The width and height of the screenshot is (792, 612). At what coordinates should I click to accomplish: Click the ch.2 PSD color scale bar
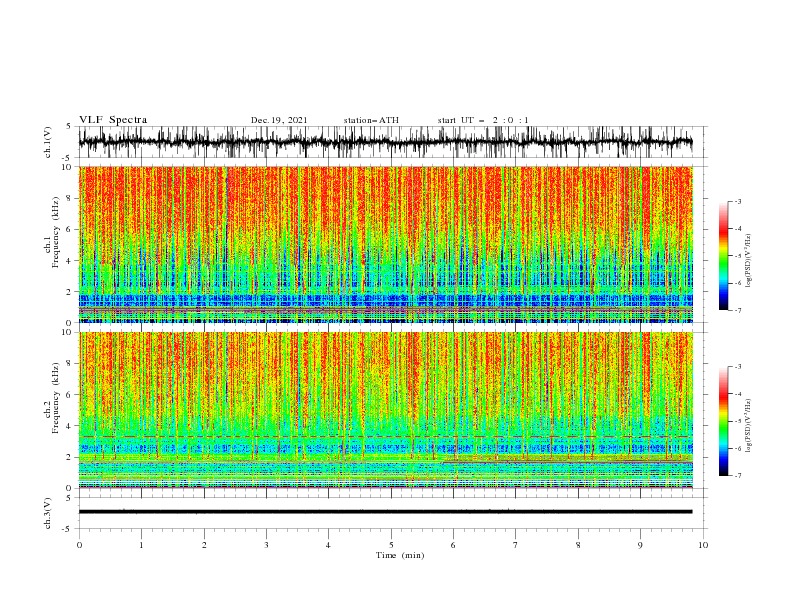(x=724, y=421)
